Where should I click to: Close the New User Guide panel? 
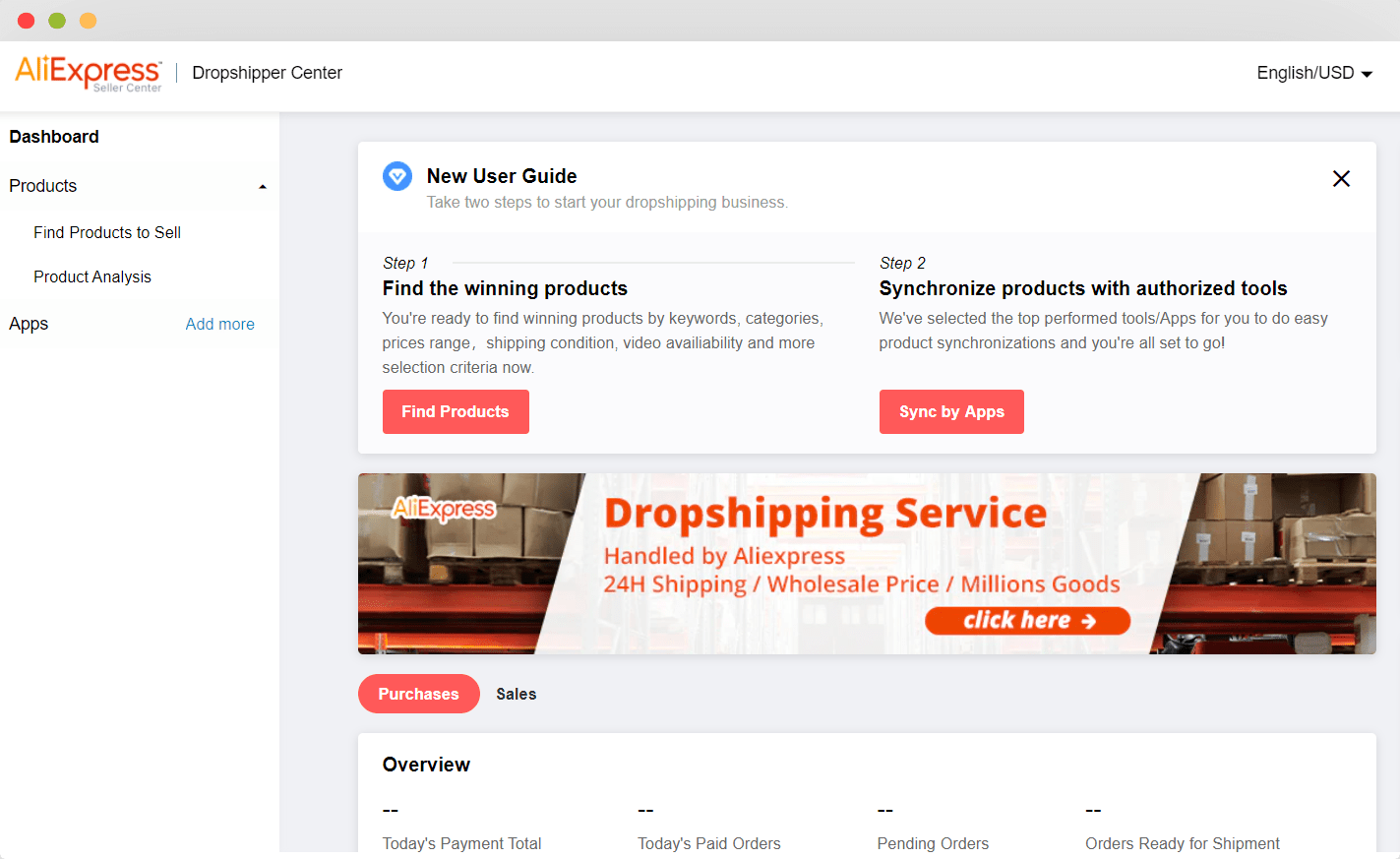(1341, 178)
